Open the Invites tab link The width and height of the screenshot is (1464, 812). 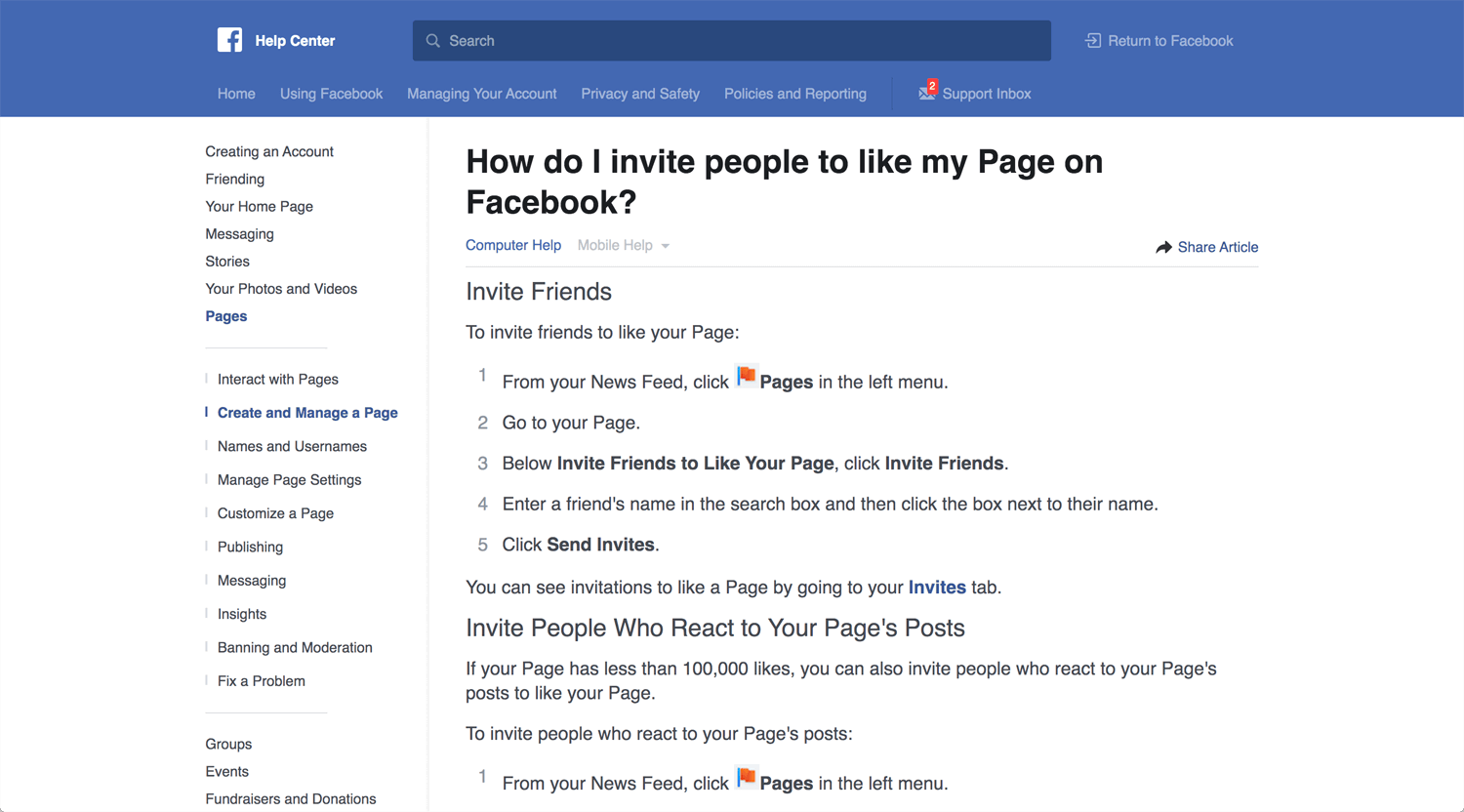pyautogui.click(x=937, y=588)
